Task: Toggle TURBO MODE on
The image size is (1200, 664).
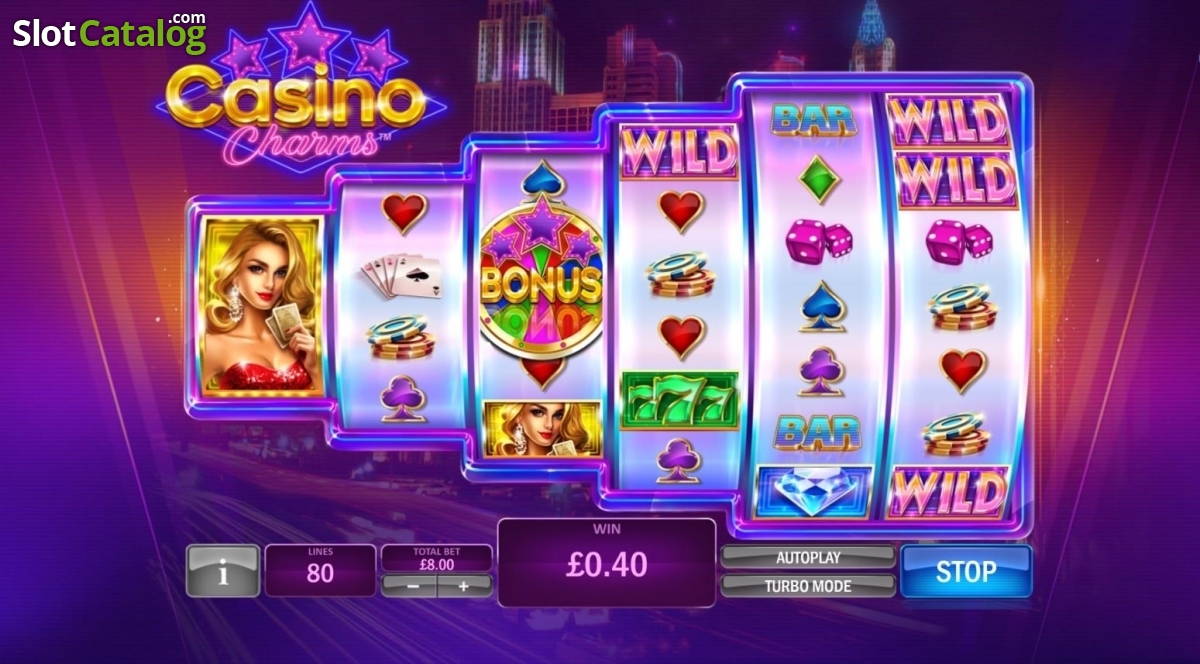Action: [808, 585]
